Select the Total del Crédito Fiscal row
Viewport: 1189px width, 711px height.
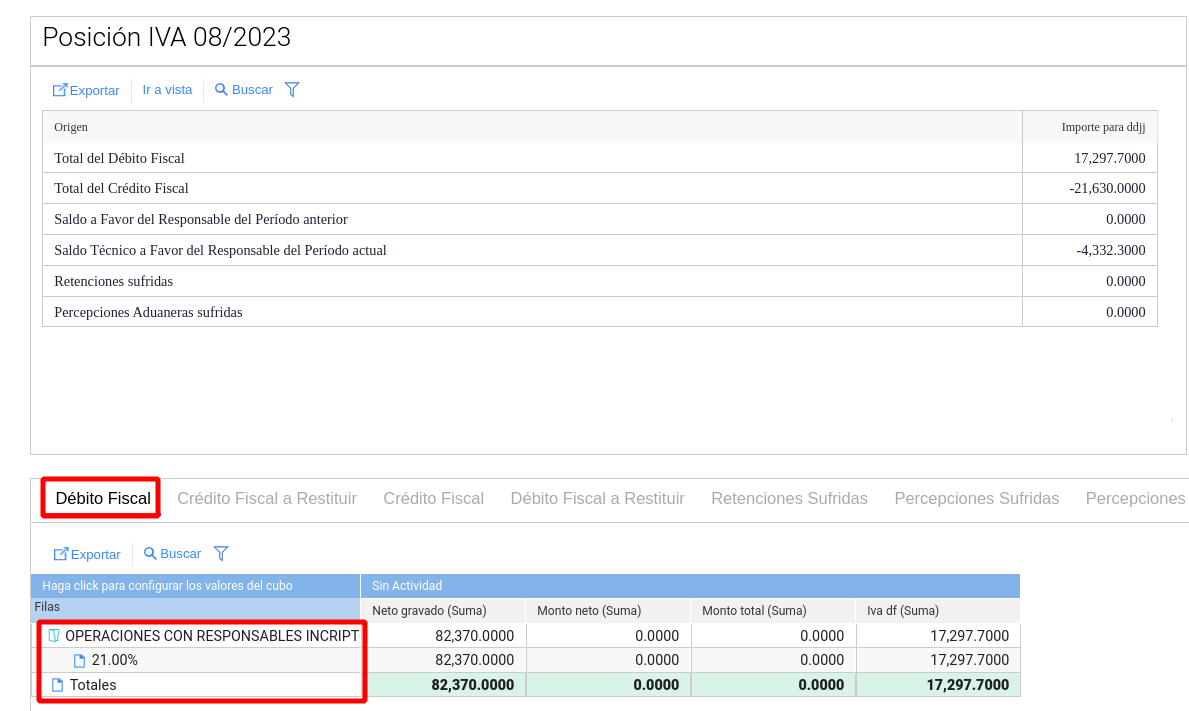[121, 188]
